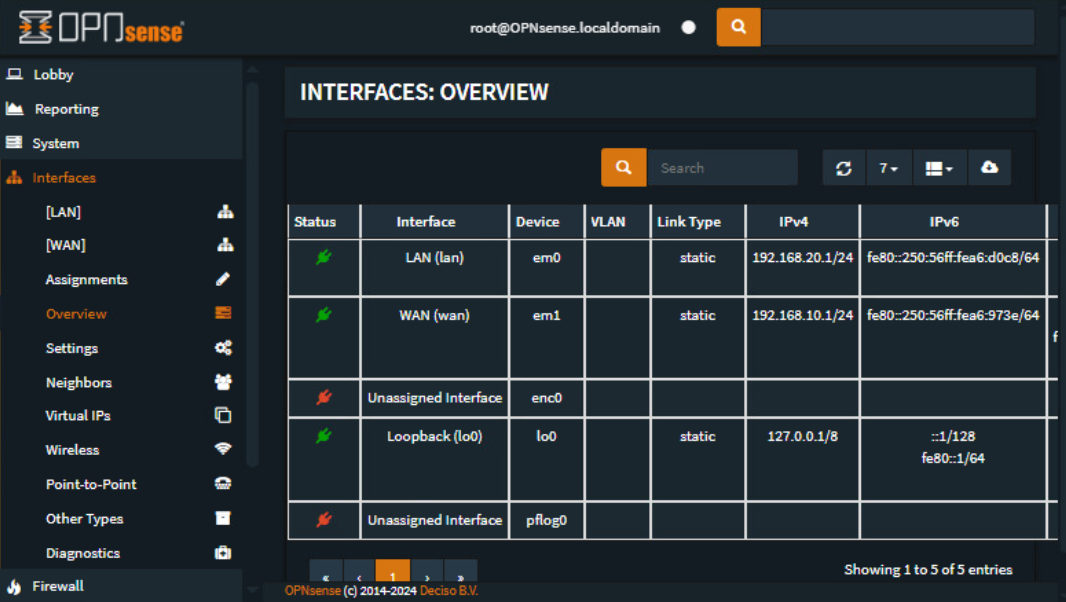The height and width of the screenshot is (602, 1066).
Task: Open the rows-per-page dropdown showing 7
Action: pos(889,168)
